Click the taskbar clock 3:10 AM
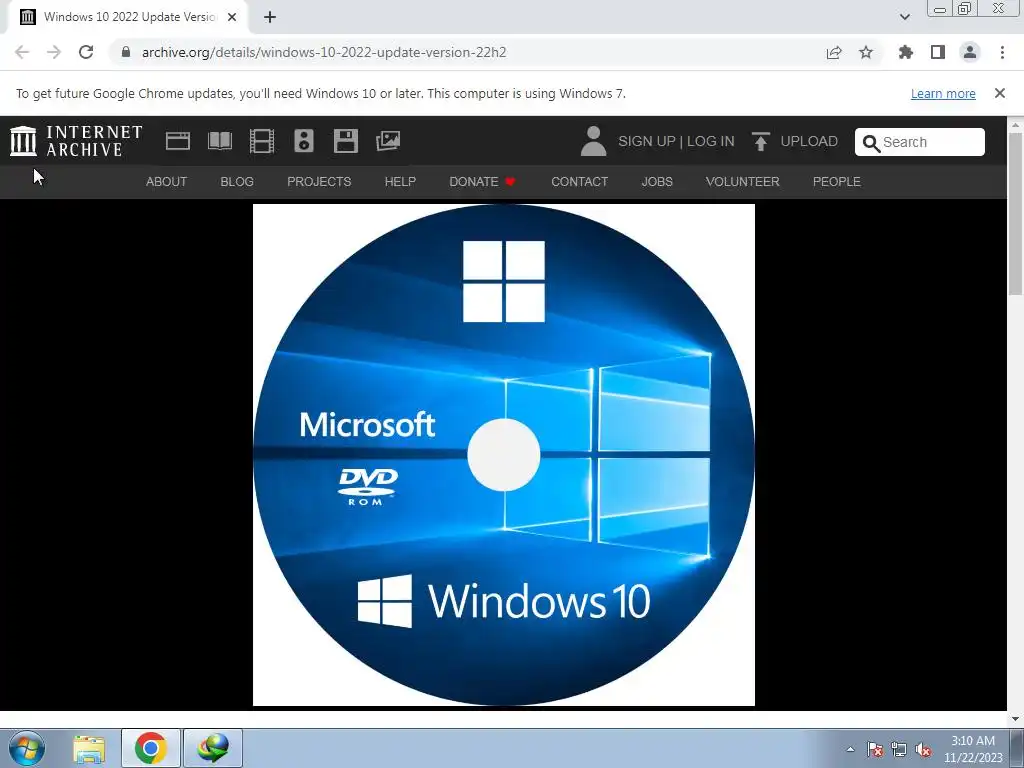This screenshot has height=768, width=1024. point(972,749)
